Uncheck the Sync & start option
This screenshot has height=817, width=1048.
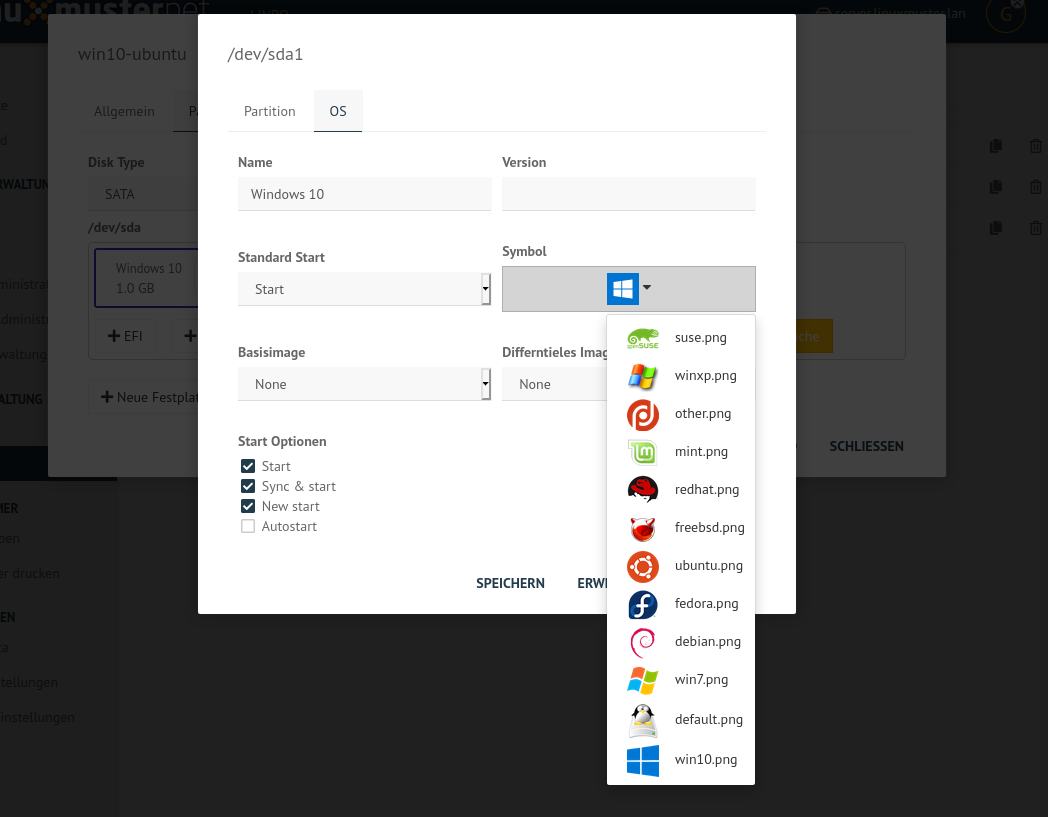pyautogui.click(x=248, y=486)
